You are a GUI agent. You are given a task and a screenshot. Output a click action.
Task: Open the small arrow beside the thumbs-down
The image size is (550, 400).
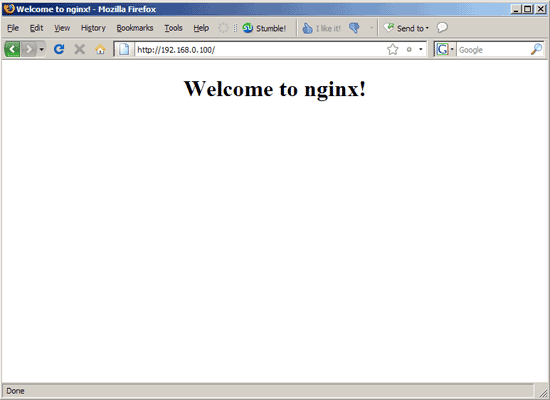coord(371,28)
